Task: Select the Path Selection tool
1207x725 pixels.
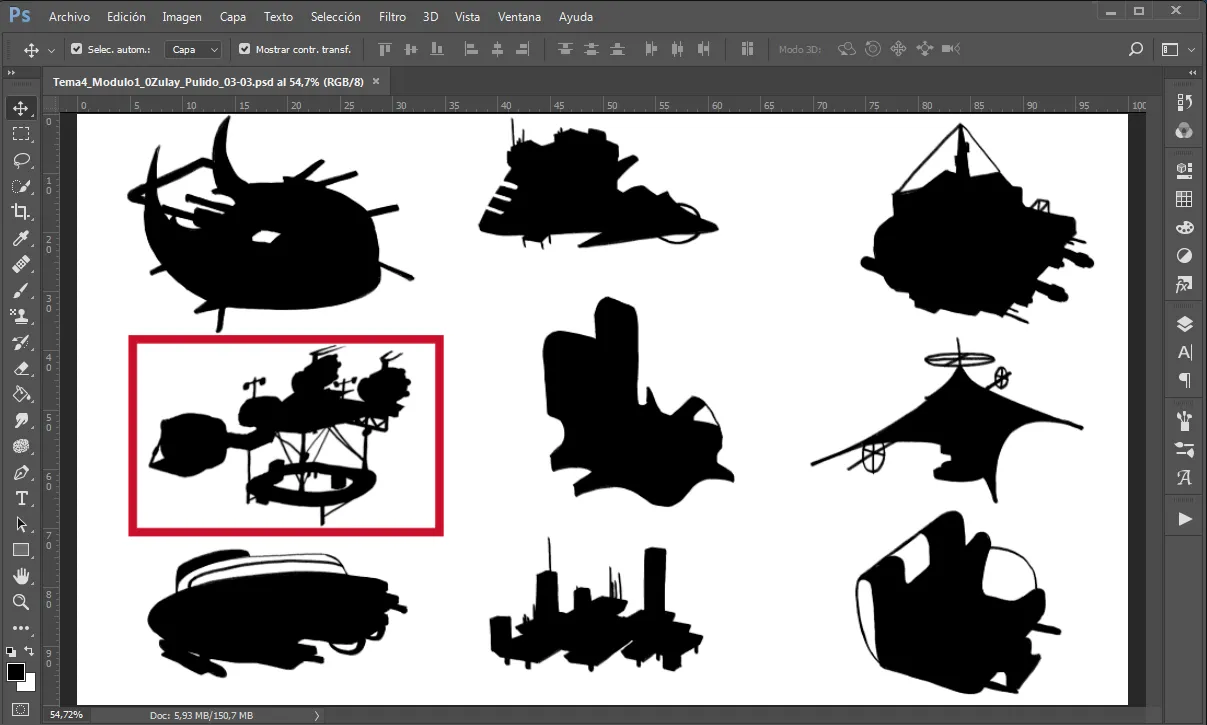Action: pyautogui.click(x=21, y=524)
